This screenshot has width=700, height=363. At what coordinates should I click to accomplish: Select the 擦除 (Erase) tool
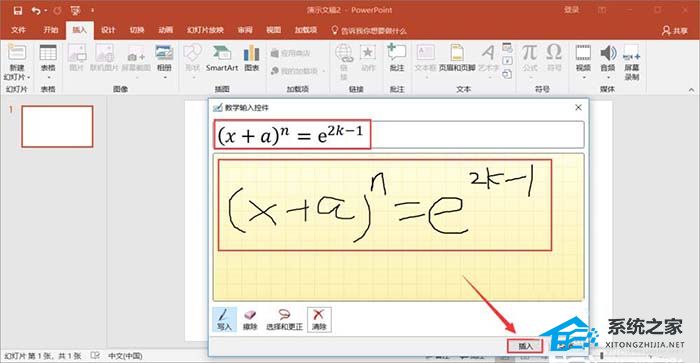[x=250, y=319]
